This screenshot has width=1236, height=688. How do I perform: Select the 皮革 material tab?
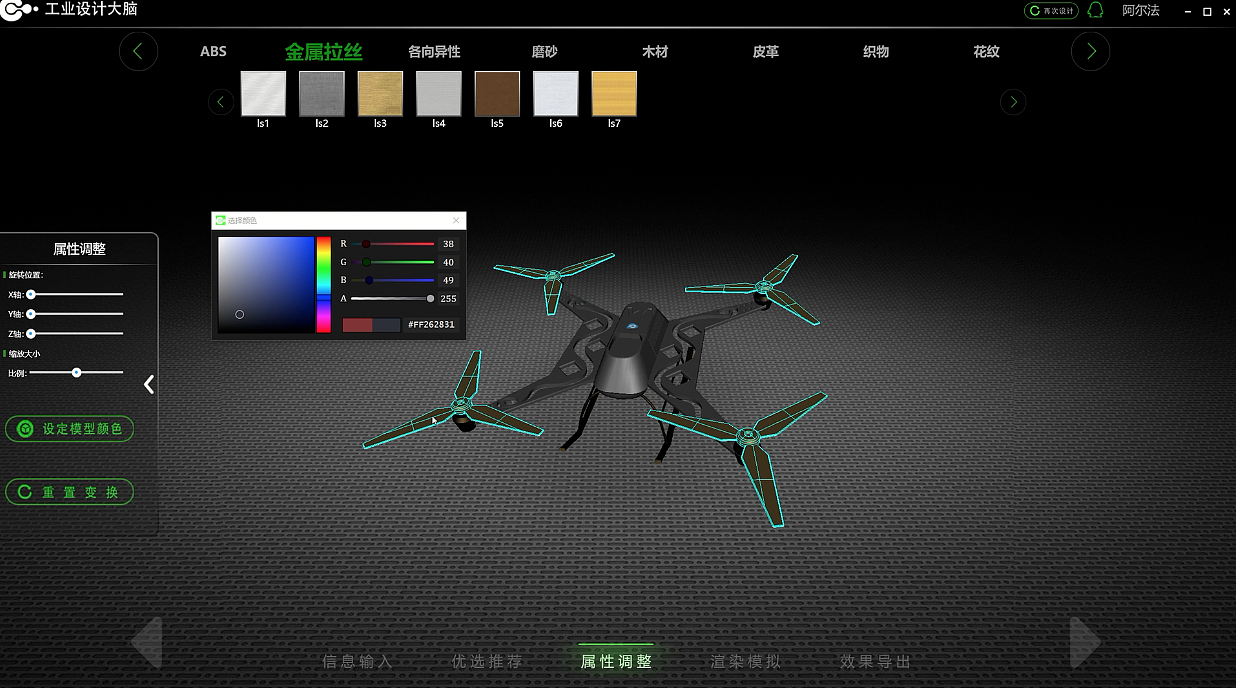click(766, 52)
